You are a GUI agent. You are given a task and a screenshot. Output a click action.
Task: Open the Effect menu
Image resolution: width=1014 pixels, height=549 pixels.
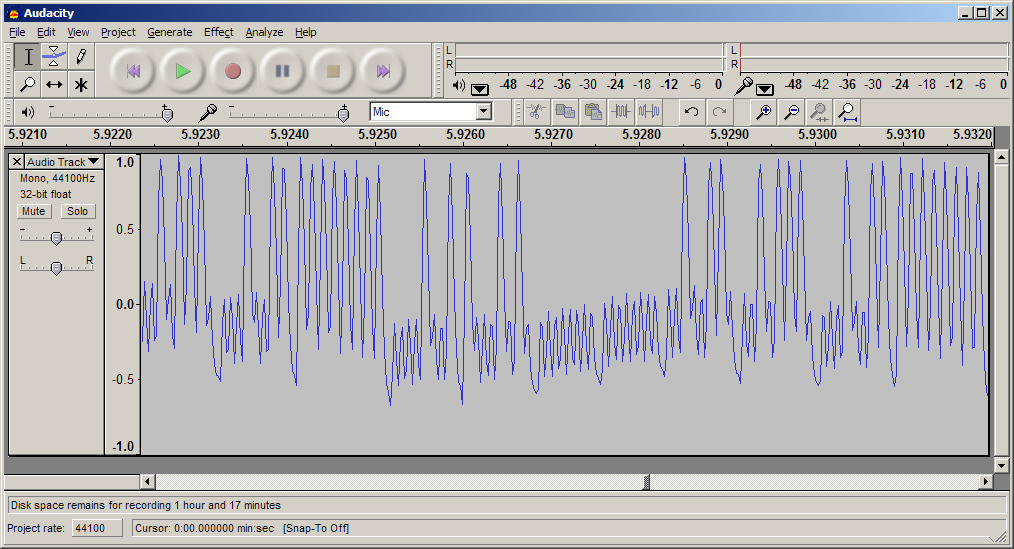[219, 32]
